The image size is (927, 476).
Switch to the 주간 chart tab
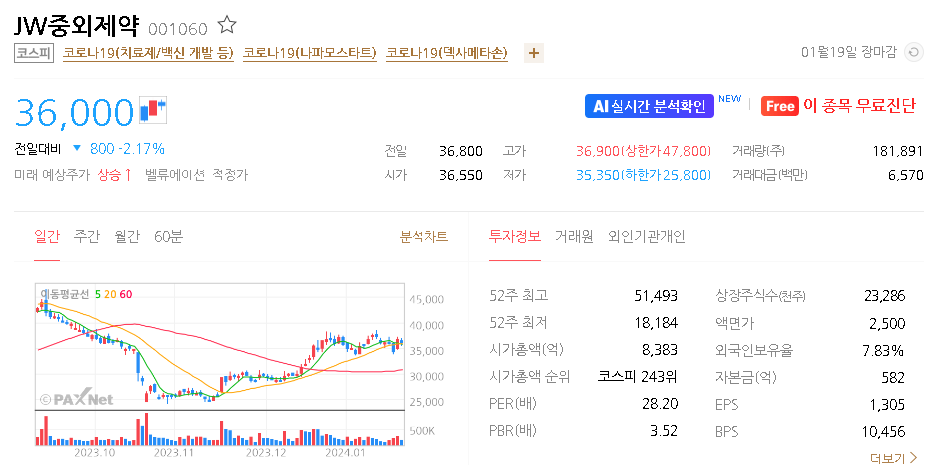pyautogui.click(x=87, y=237)
